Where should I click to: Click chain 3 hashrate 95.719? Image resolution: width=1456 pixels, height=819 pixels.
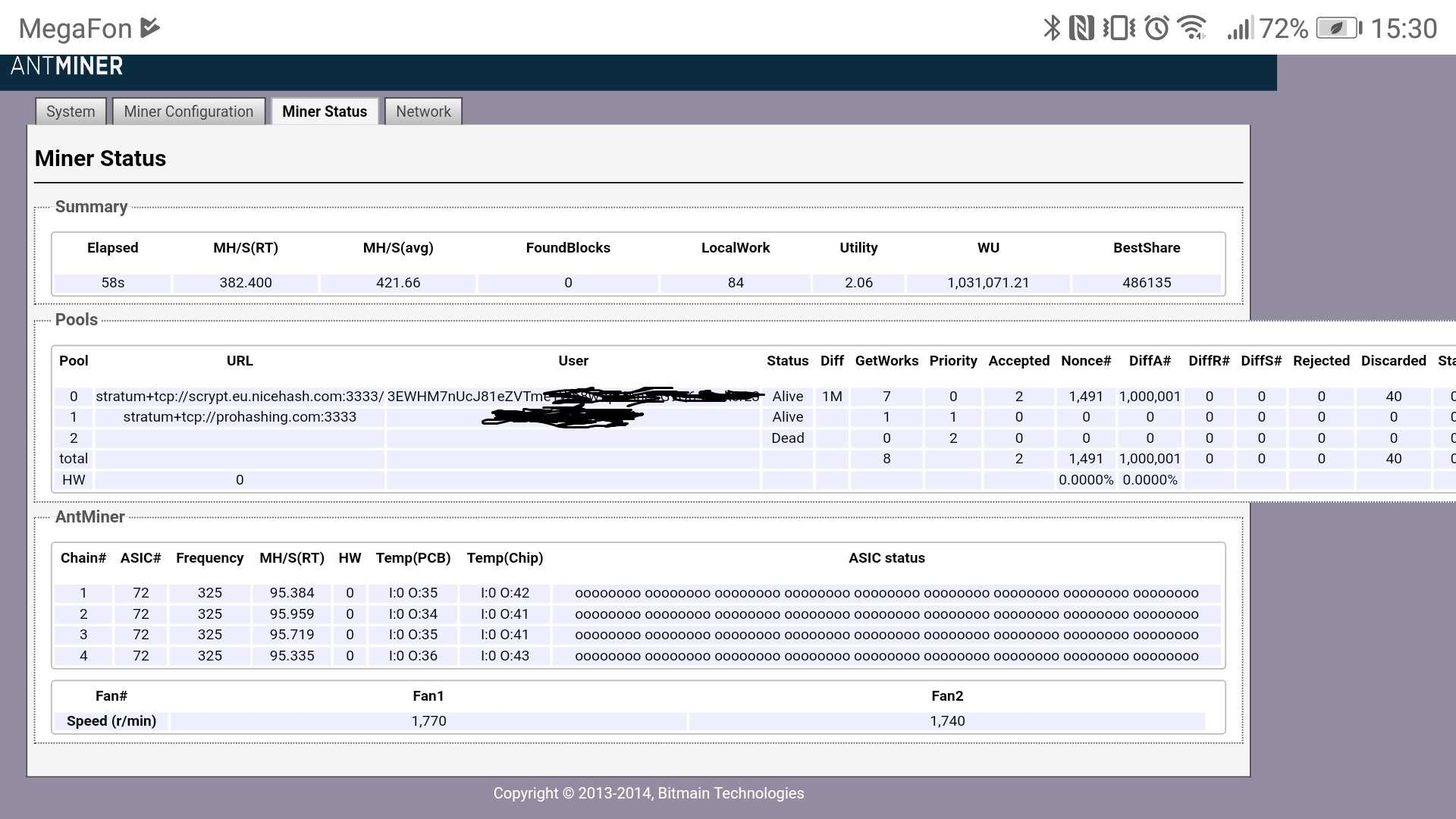[x=292, y=635]
